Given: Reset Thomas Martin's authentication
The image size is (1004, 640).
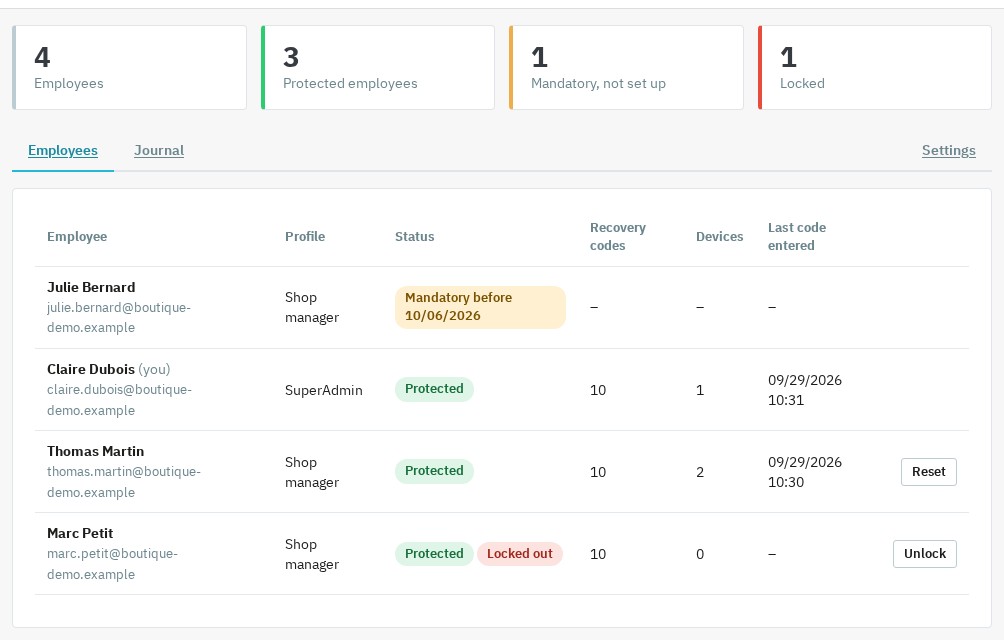Looking at the screenshot, I should pyautogui.click(x=928, y=472).
